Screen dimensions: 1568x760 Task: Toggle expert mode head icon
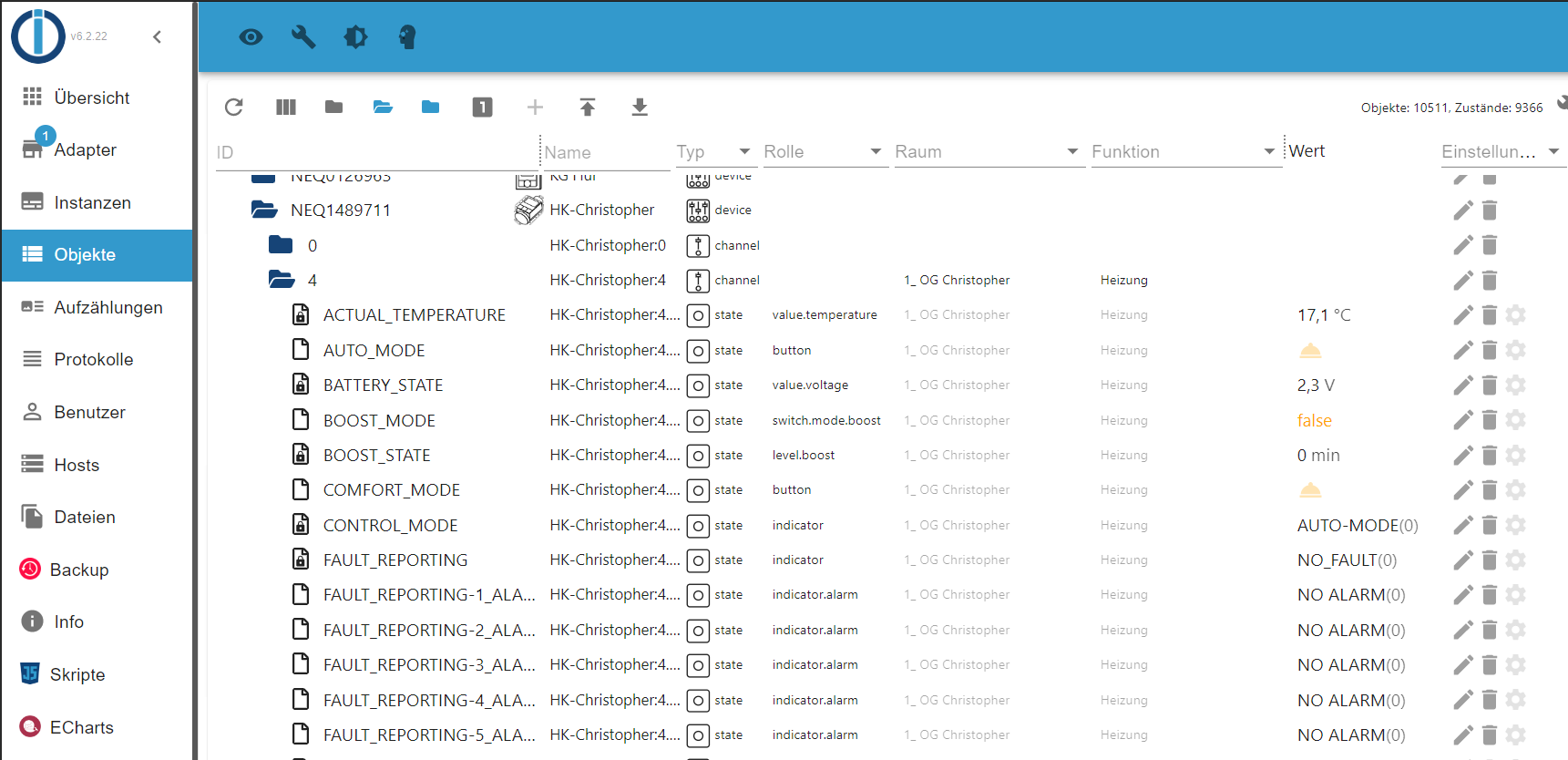tap(407, 36)
